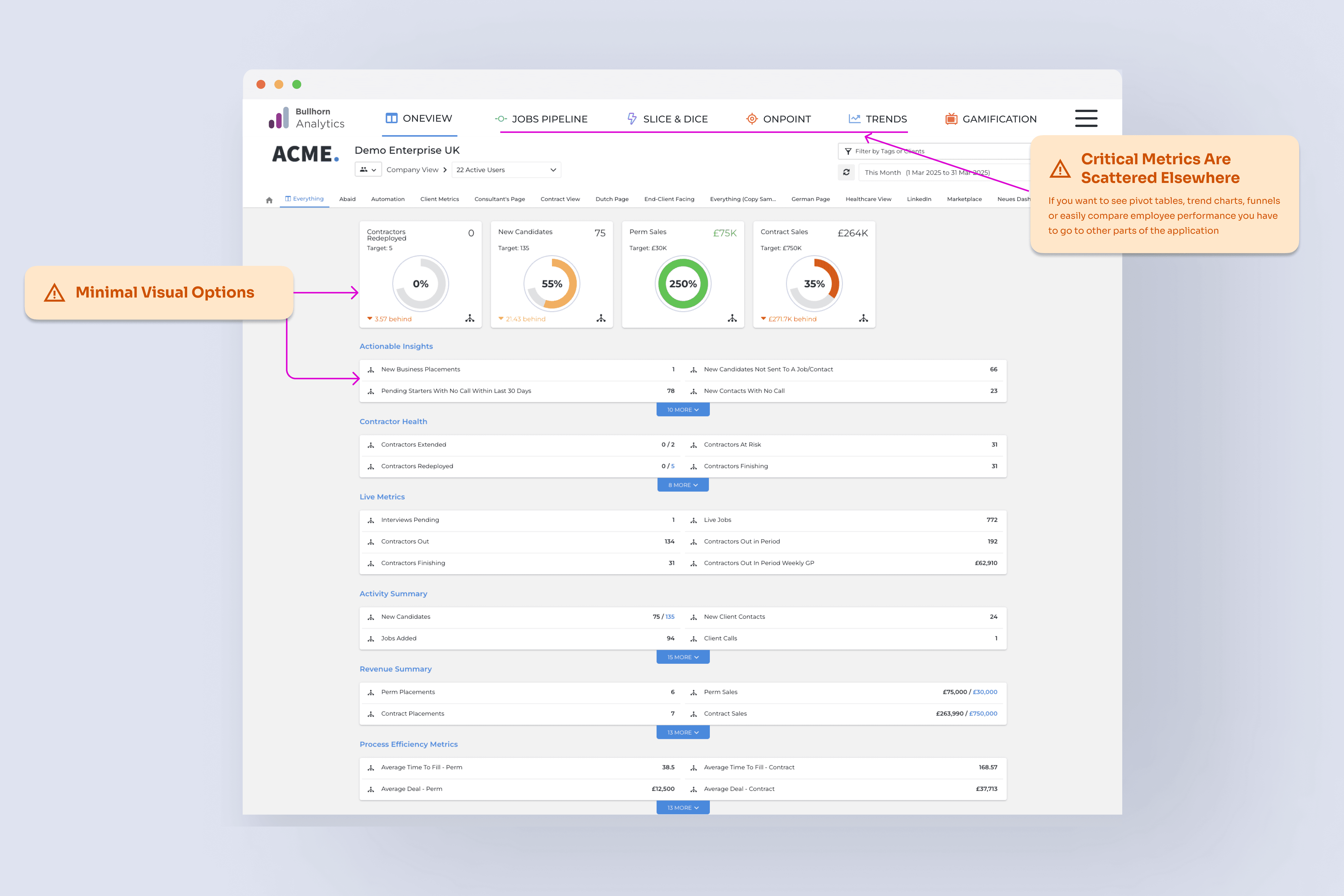Open the Gamification tab
1344x896 pixels.
tap(991, 119)
